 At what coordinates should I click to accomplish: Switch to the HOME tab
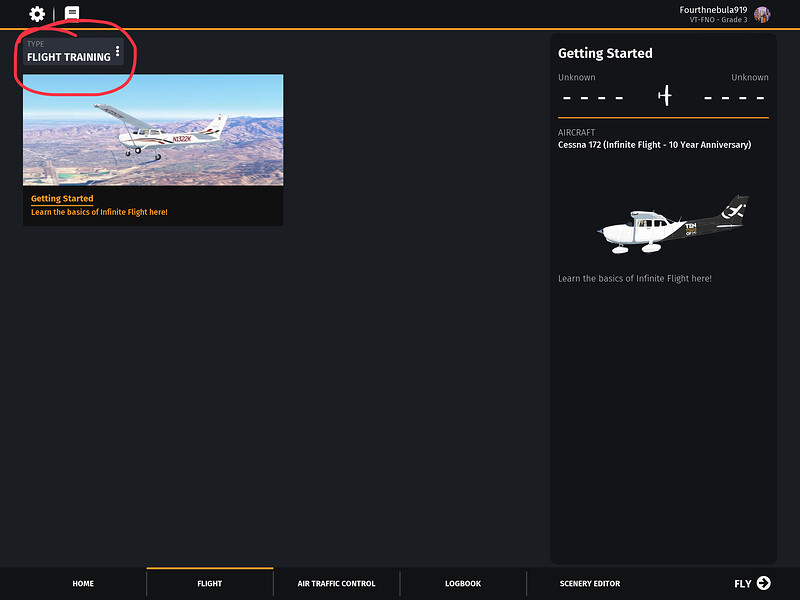(x=83, y=583)
